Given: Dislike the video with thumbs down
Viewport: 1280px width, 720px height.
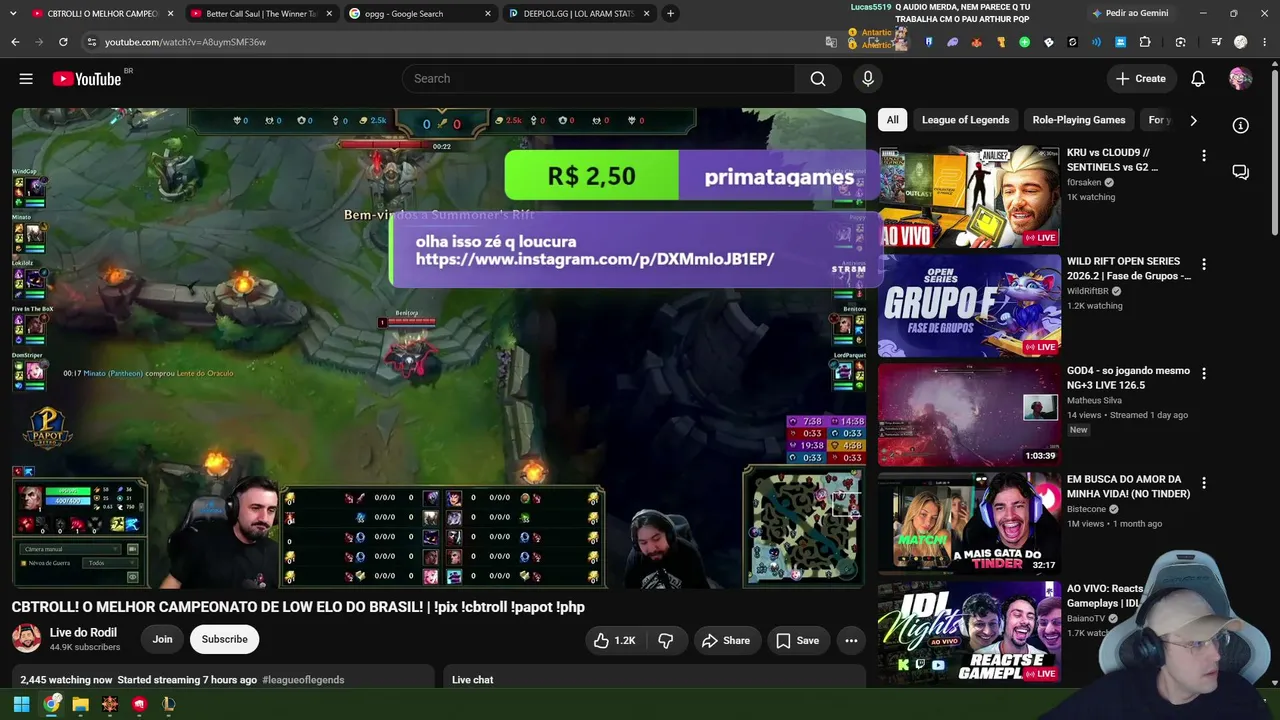Looking at the screenshot, I should click(665, 640).
